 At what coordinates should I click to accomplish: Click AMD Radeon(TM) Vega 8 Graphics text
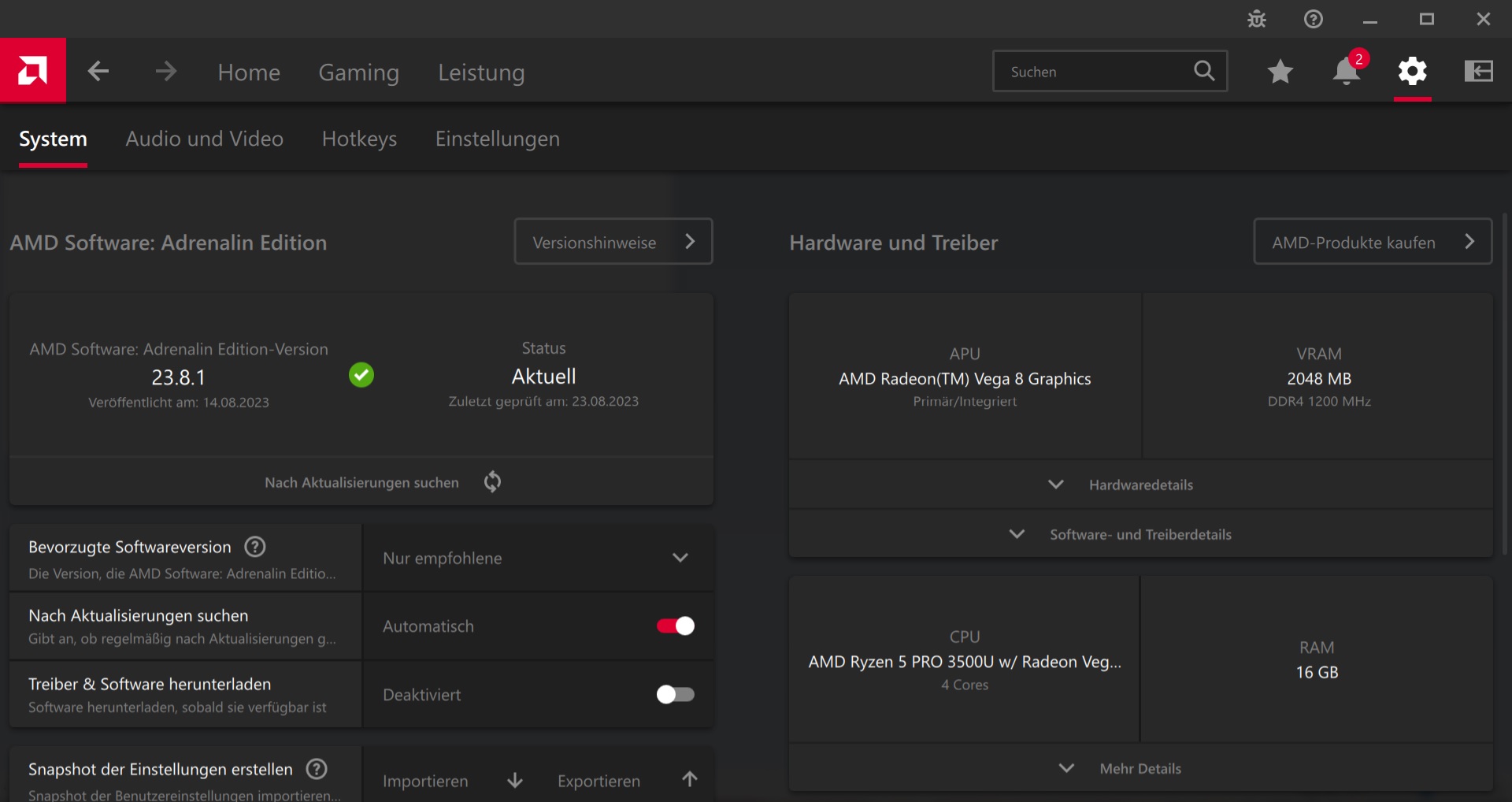point(965,379)
